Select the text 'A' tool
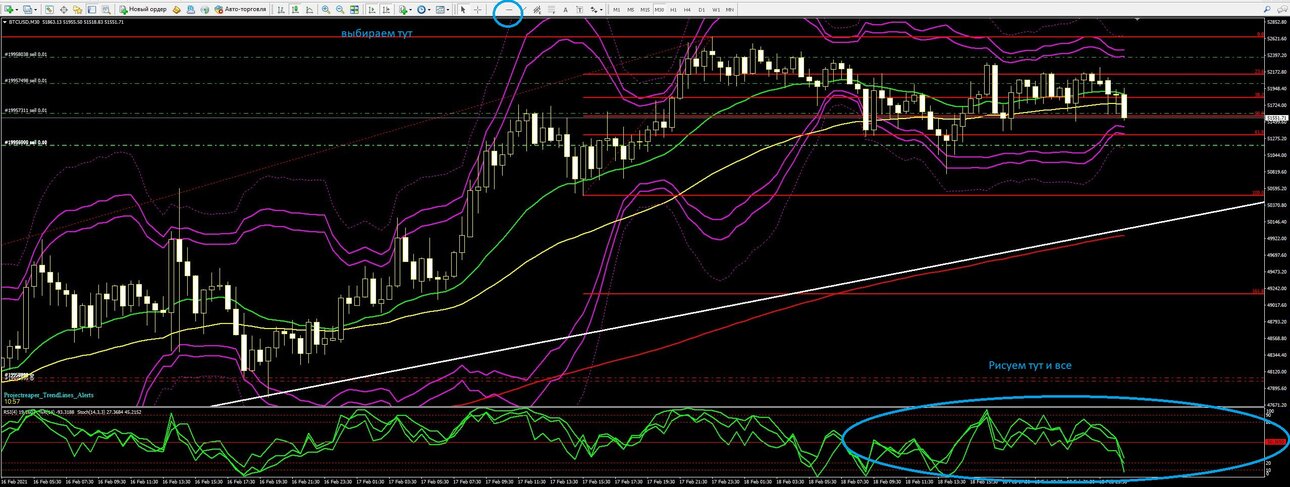 pos(566,9)
